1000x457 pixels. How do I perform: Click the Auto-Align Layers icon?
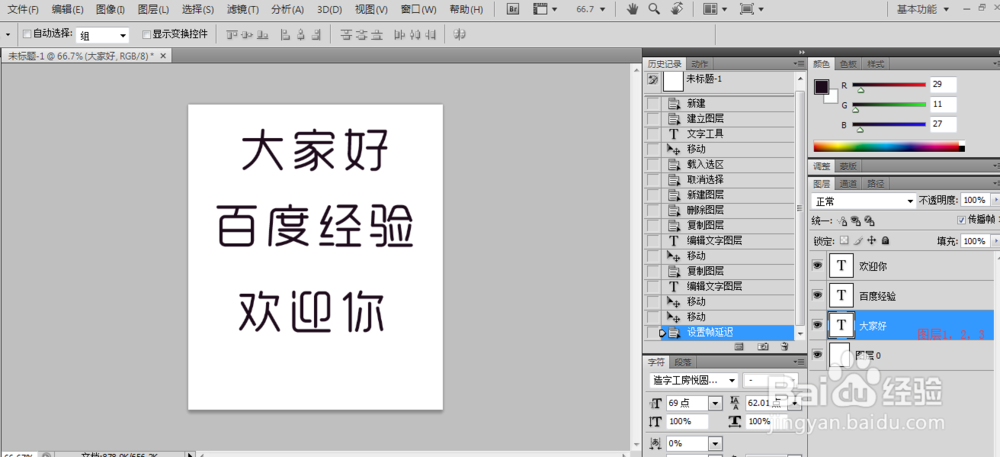click(x=459, y=34)
